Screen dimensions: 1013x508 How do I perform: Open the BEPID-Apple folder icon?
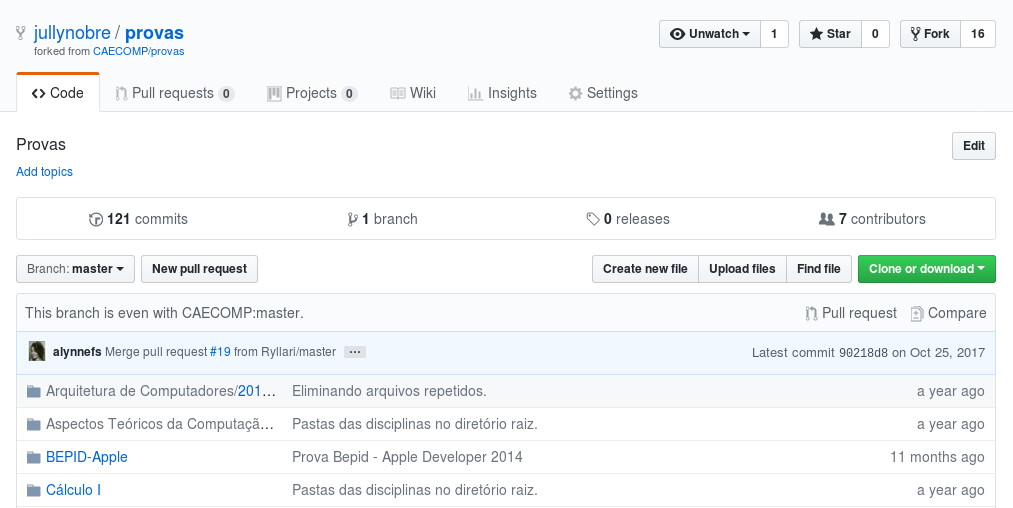coord(34,458)
